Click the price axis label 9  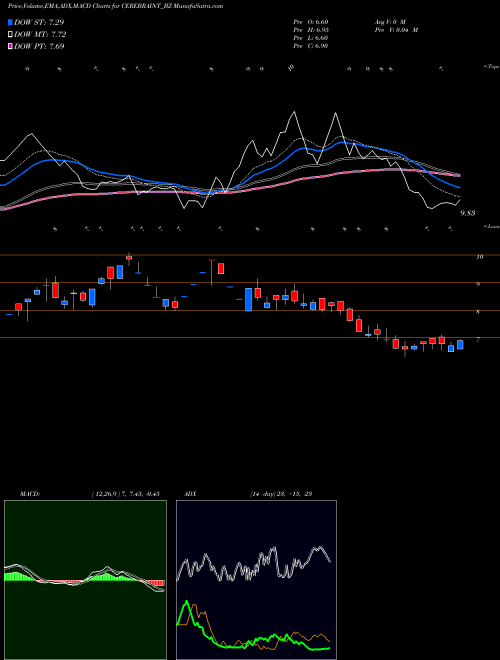click(478, 285)
